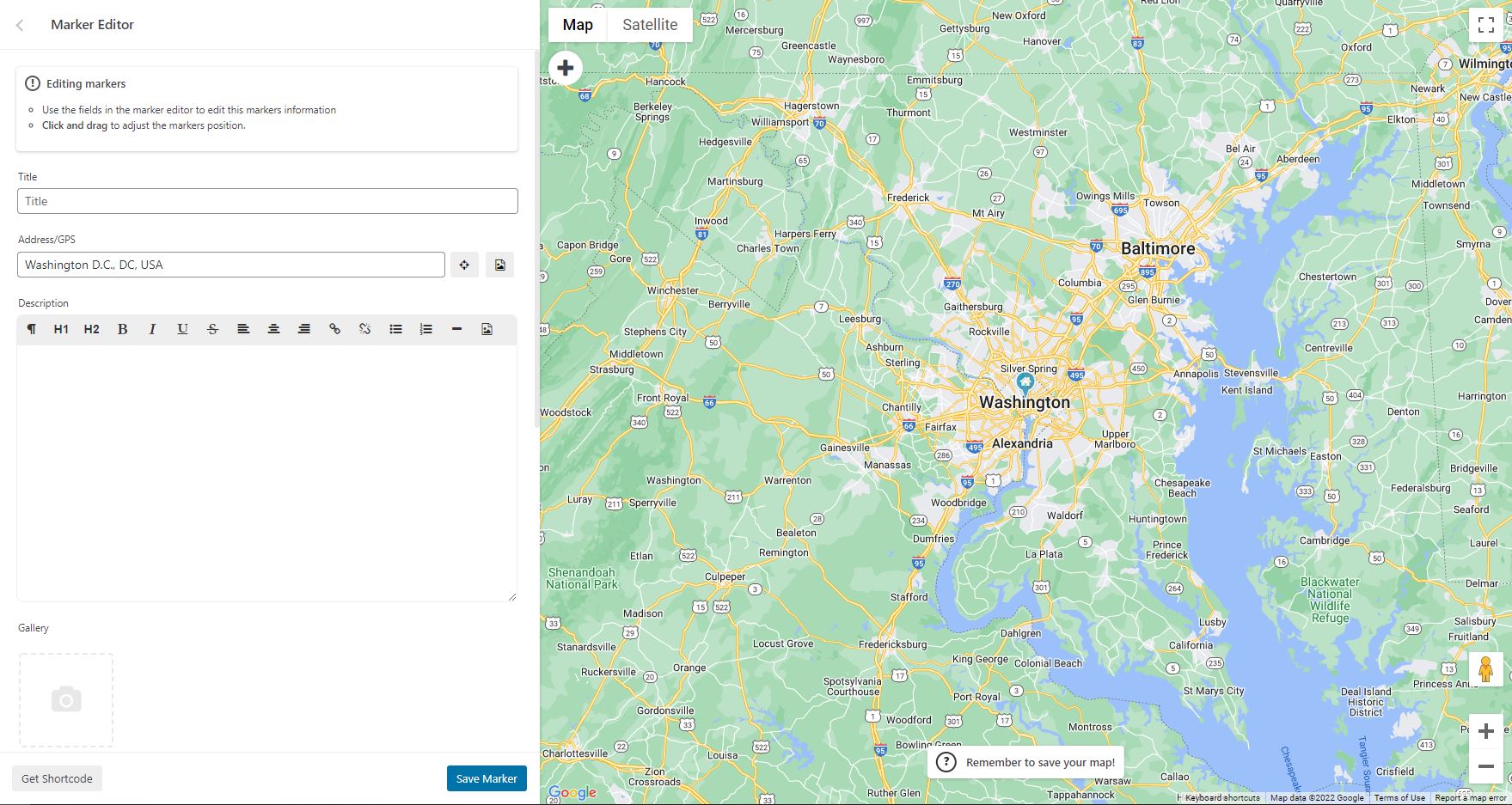Image resolution: width=1512 pixels, height=805 pixels.
Task: Zoom out on the map
Action: (1485, 766)
